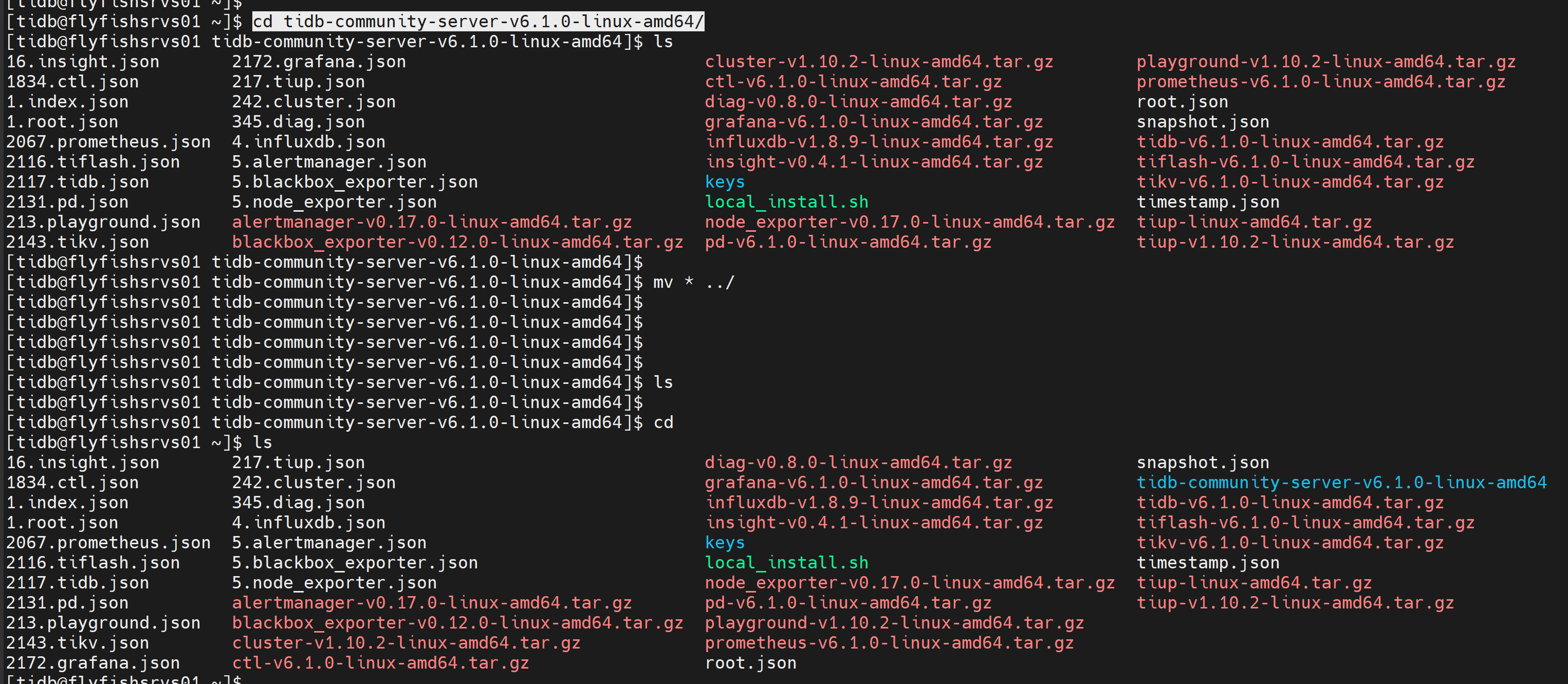Click the 'mv * ../' command text

coord(694,282)
